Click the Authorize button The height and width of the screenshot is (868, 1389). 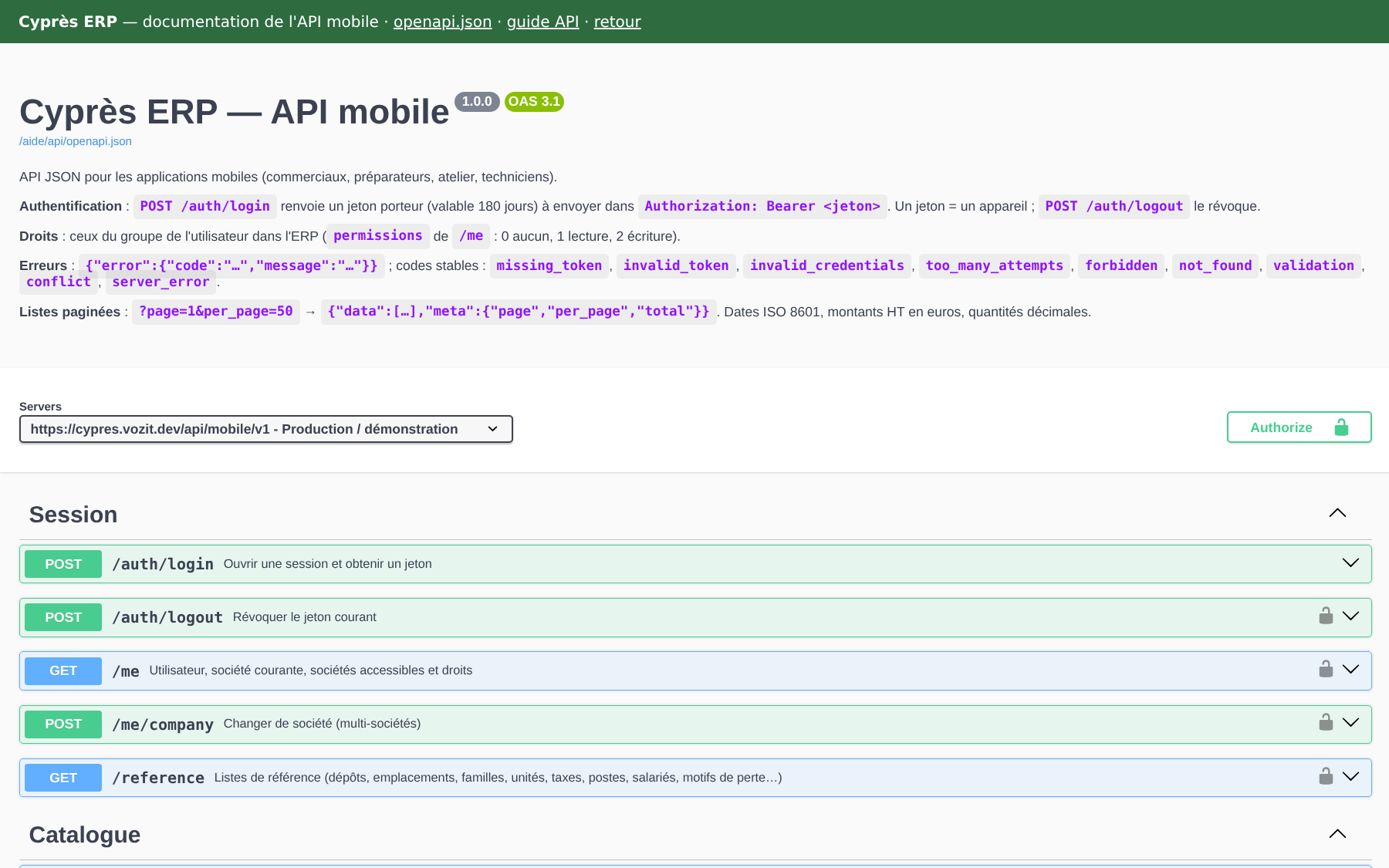click(x=1299, y=427)
